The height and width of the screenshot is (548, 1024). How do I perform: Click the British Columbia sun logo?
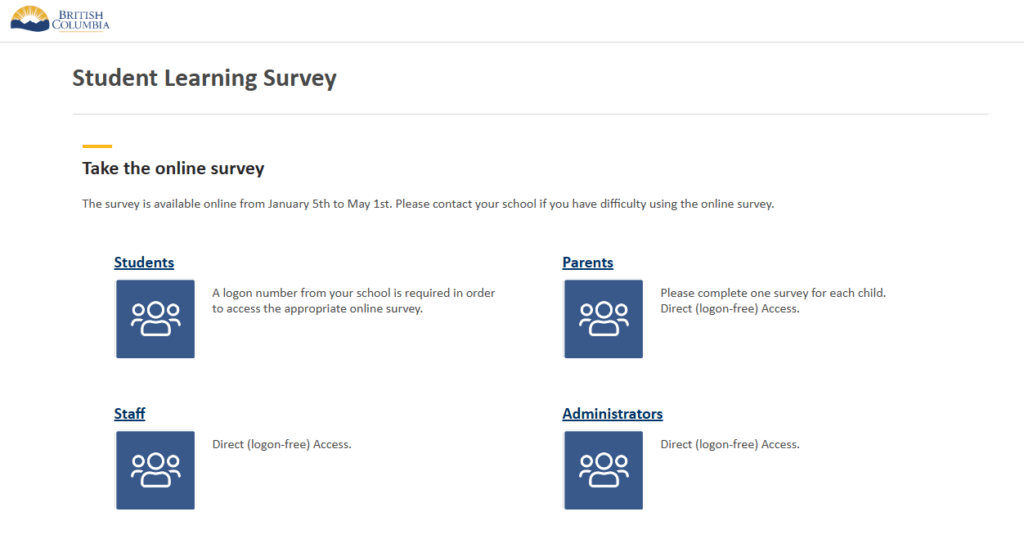point(30,19)
